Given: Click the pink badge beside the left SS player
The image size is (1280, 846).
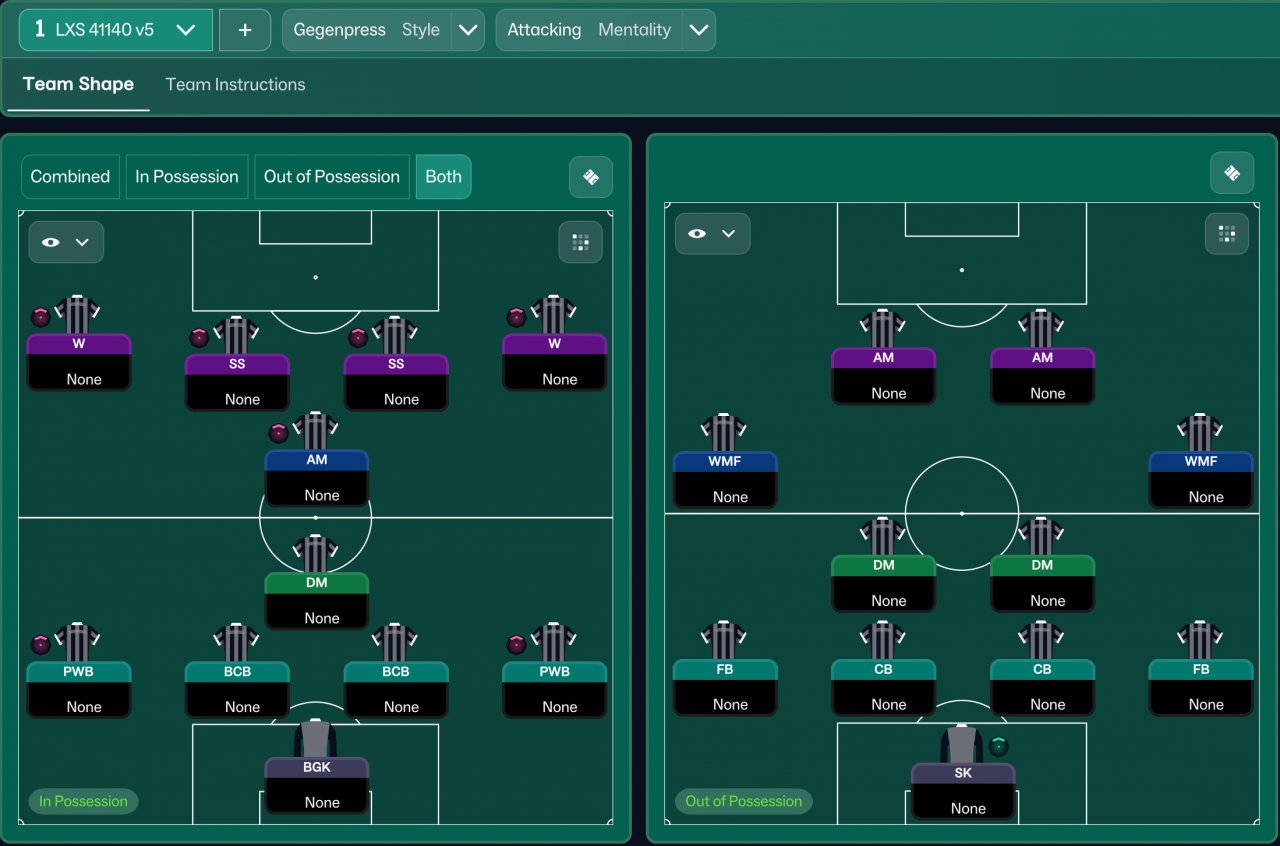Looking at the screenshot, I should [199, 338].
